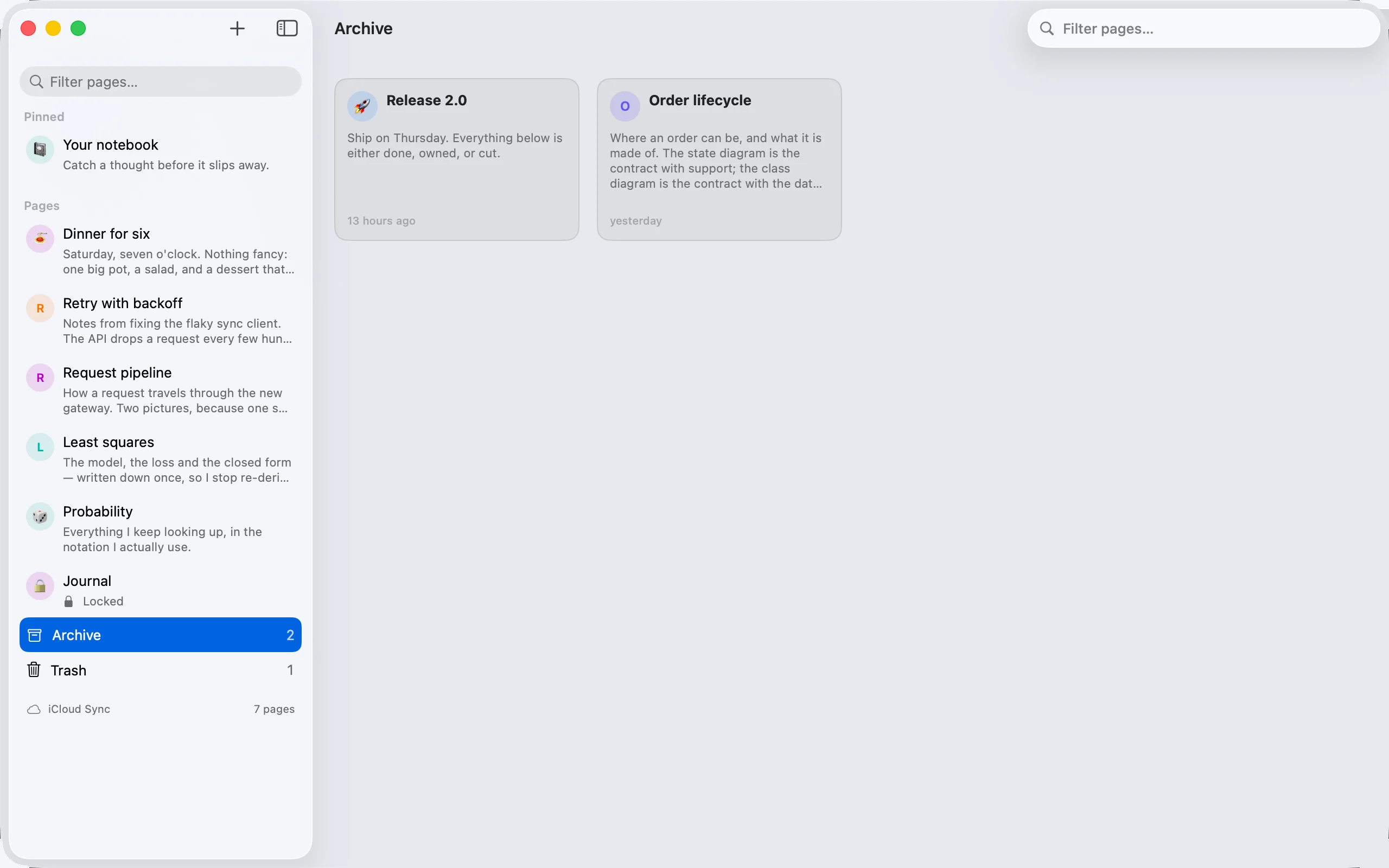Click the yesterday timestamp on Order lifecycle
Image resolution: width=1389 pixels, height=868 pixels.
[636, 220]
